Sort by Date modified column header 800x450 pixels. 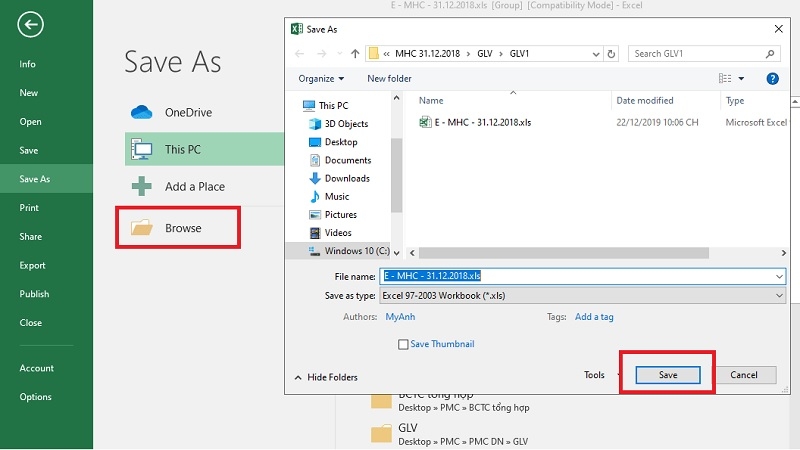(644, 101)
